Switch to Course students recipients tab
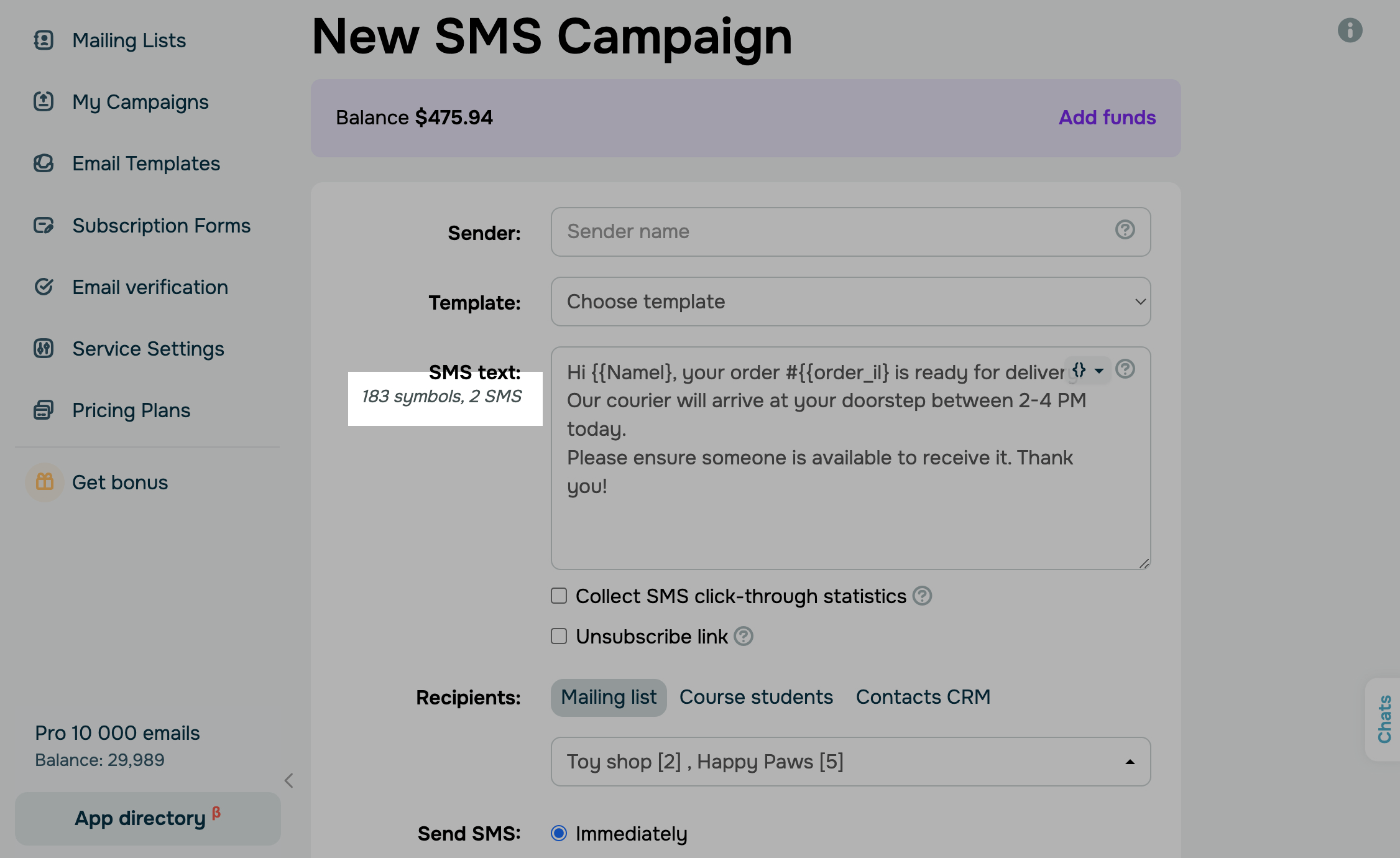 pyautogui.click(x=756, y=697)
